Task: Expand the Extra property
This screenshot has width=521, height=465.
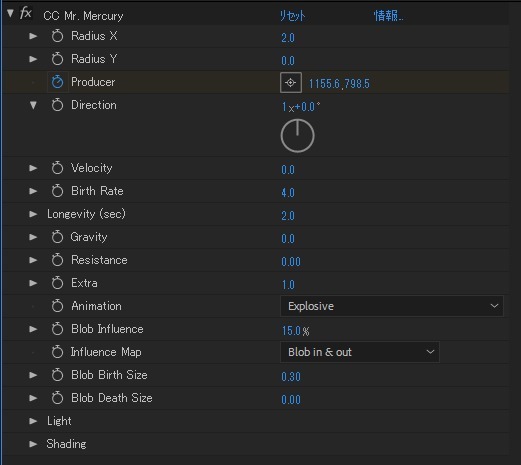Action: tap(33, 283)
